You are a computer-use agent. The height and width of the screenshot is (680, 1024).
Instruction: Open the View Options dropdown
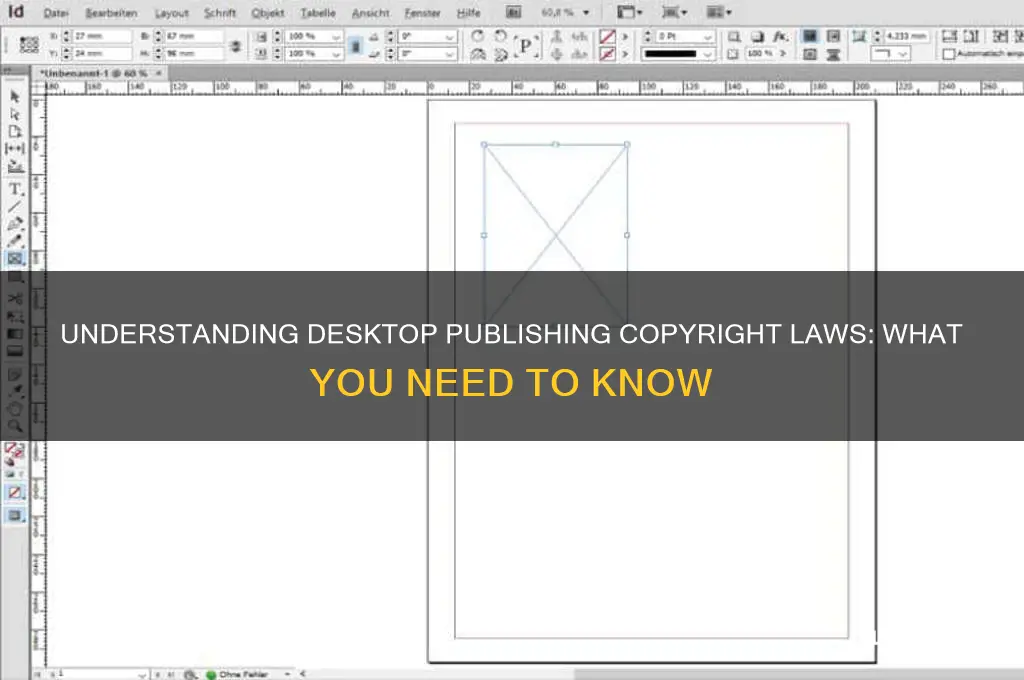(630, 12)
